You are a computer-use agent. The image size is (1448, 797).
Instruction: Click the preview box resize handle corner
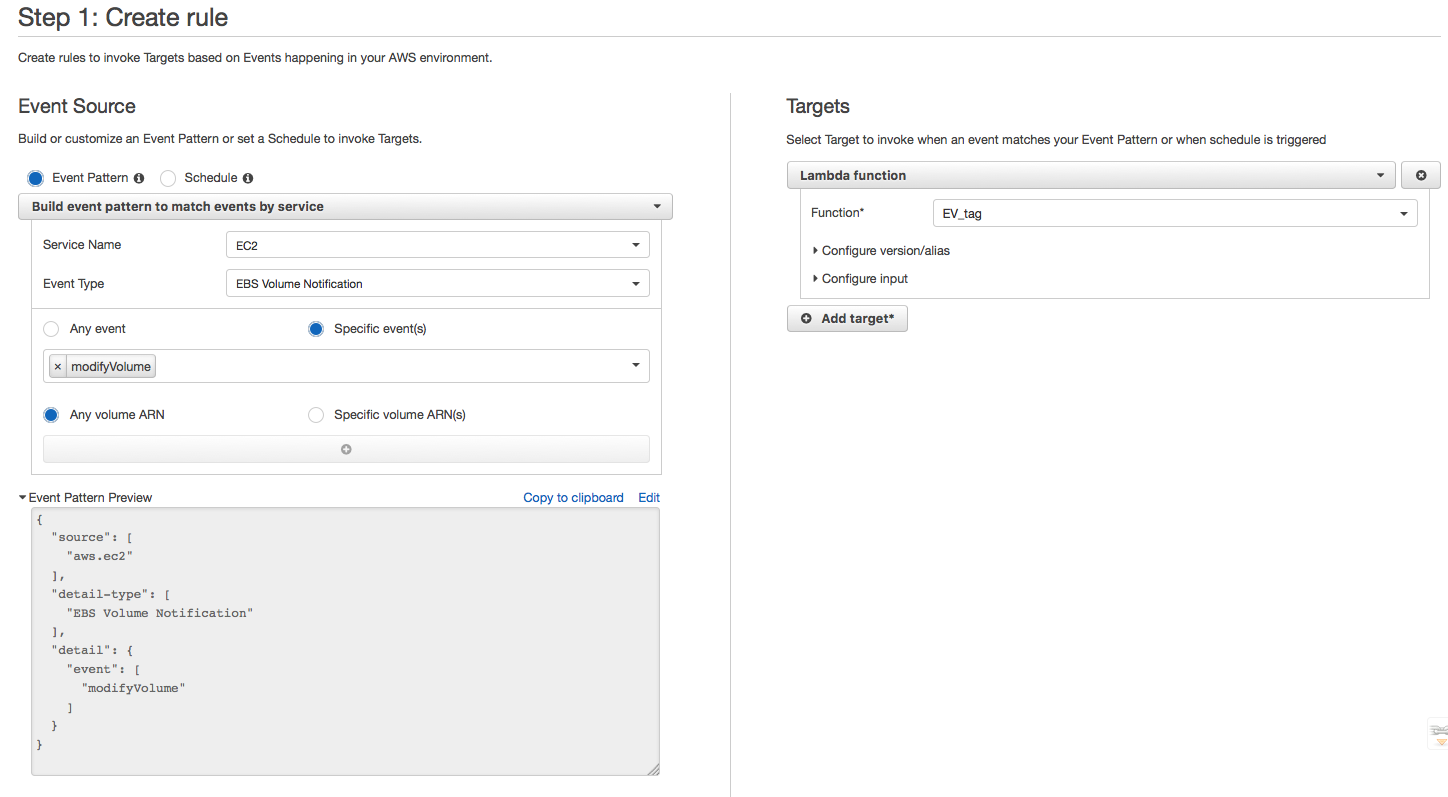click(653, 769)
